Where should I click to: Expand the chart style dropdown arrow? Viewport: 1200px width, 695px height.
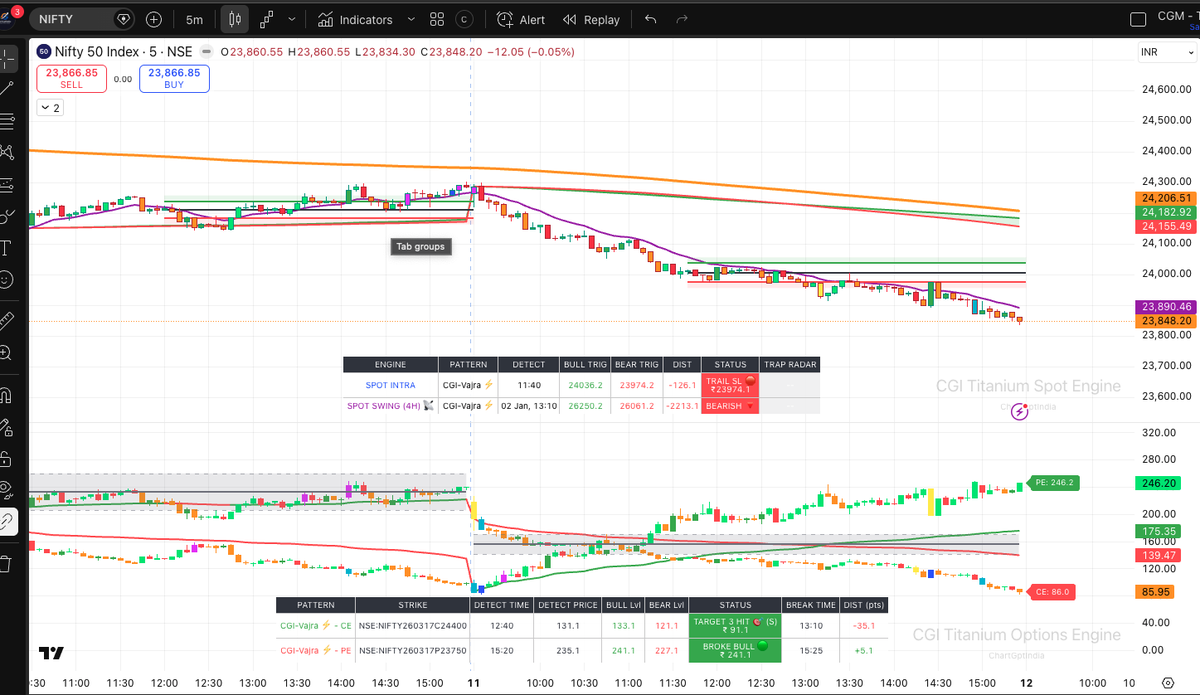pyautogui.click(x=291, y=19)
